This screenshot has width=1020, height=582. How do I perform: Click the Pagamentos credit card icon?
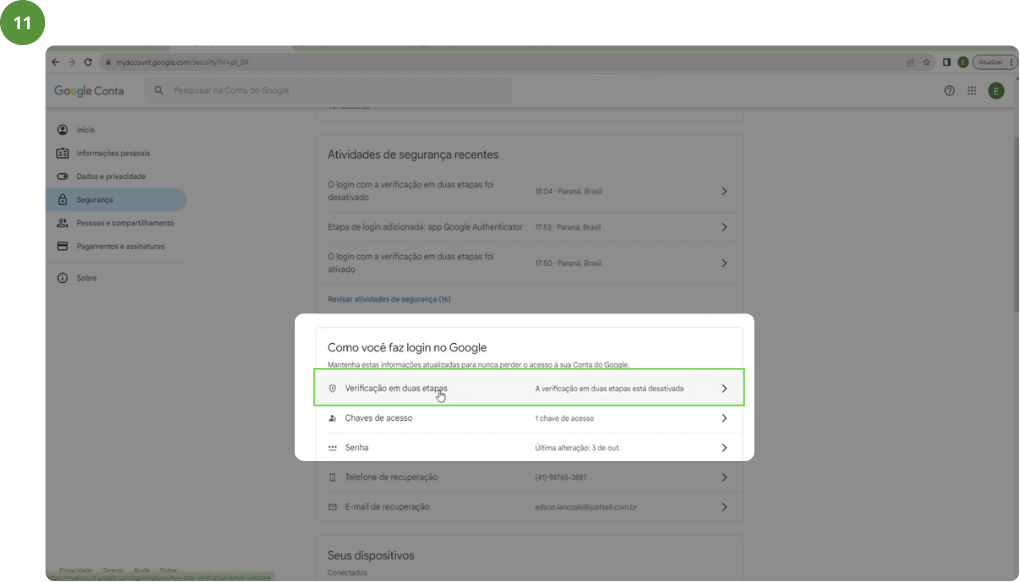coord(62,246)
